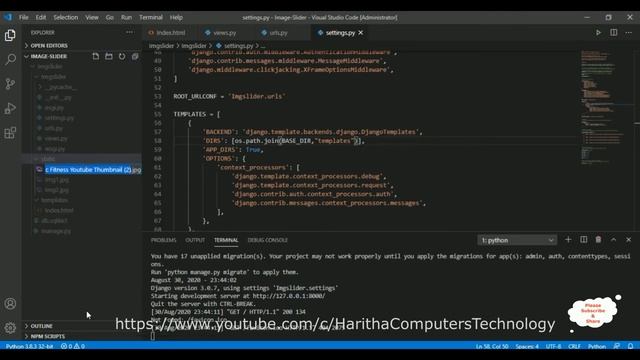Click the UTF-8 encoding in status bar
The height and width of the screenshot is (360, 640).
(x=553, y=346)
